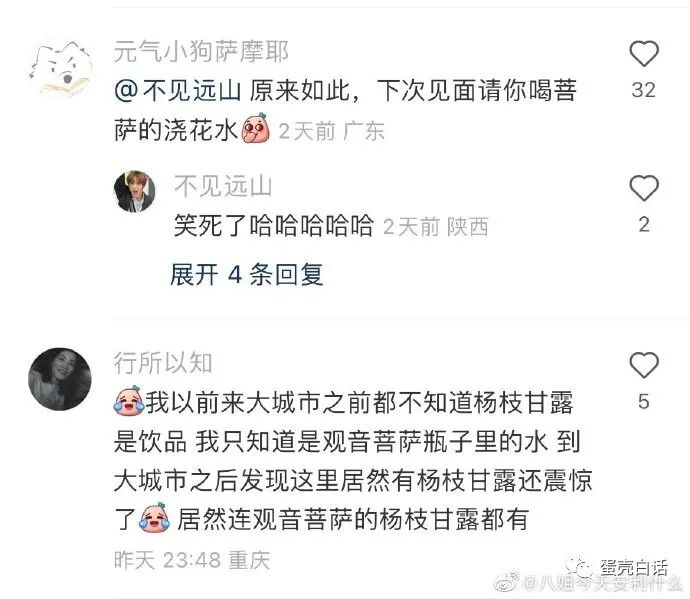Tap the Weibo watermark logo
Image resolution: width=690 pixels, height=599 pixels.
click(x=506, y=582)
